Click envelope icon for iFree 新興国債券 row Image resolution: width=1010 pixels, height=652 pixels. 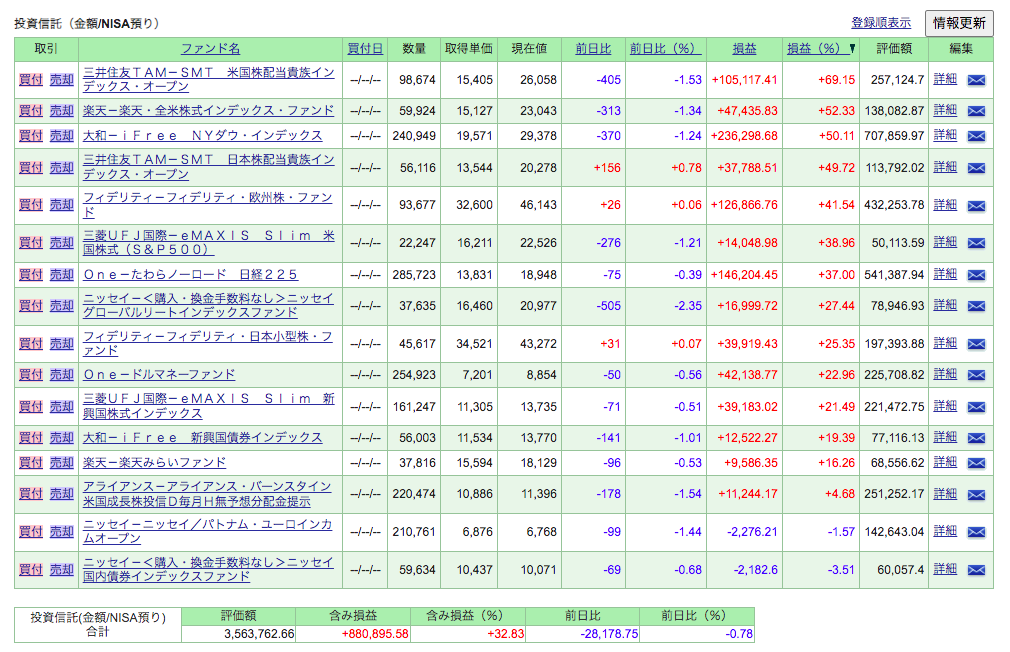[x=977, y=438]
